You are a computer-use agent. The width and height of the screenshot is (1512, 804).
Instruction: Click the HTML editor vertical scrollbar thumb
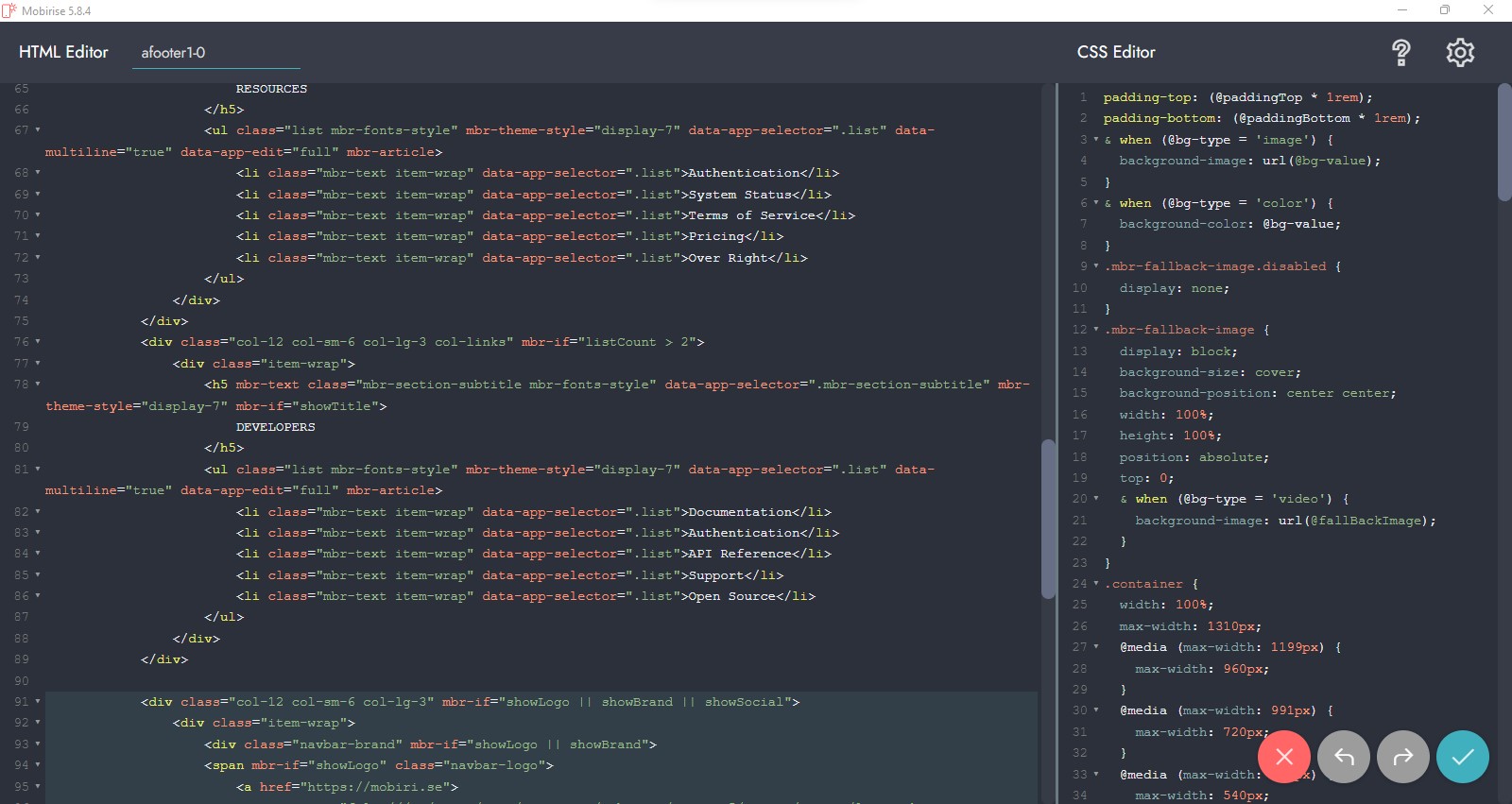click(1047, 518)
